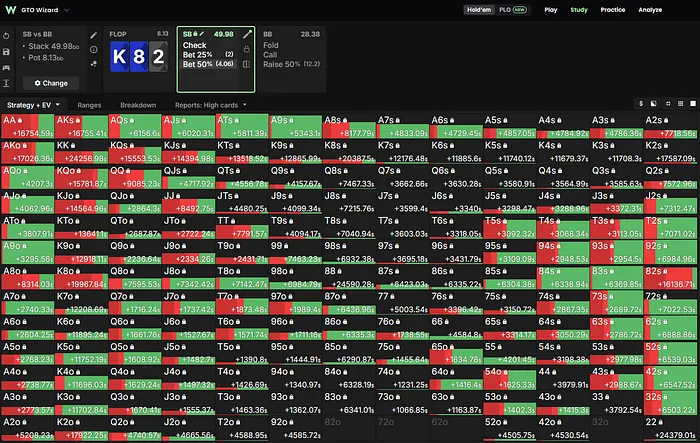Click the save disk icon in sidebar
The height and width of the screenshot is (443, 700).
point(6,52)
